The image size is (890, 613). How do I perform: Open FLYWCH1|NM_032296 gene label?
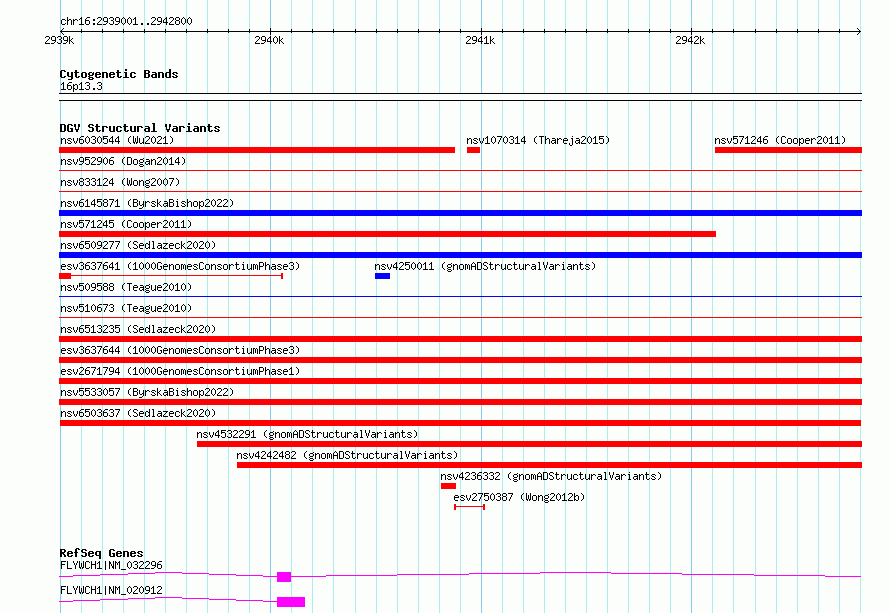point(111,565)
